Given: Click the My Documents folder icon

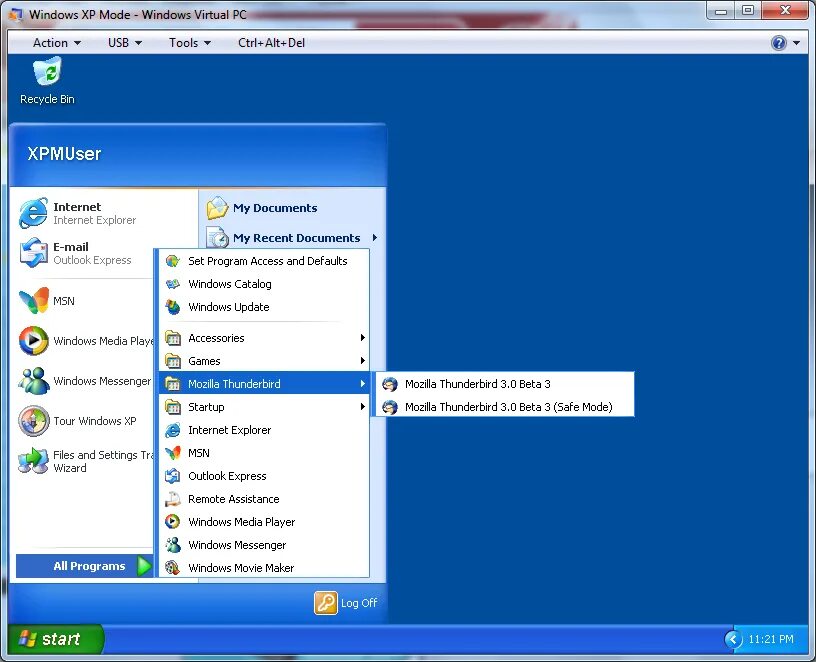Looking at the screenshot, I should point(218,208).
